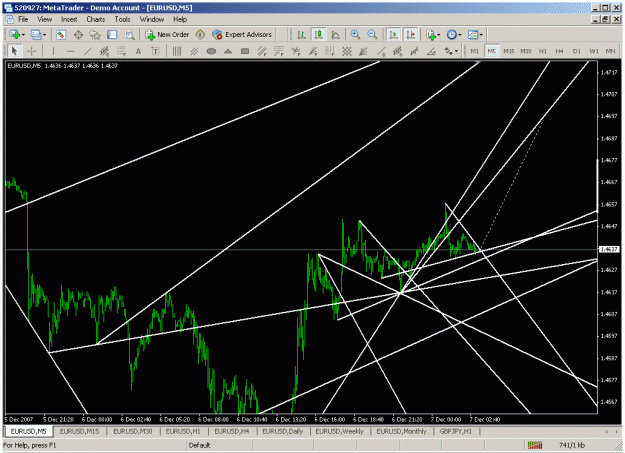Image resolution: width=625 pixels, height=453 pixels.
Task: Pick the horizontal line drawing tool
Action: point(71,51)
